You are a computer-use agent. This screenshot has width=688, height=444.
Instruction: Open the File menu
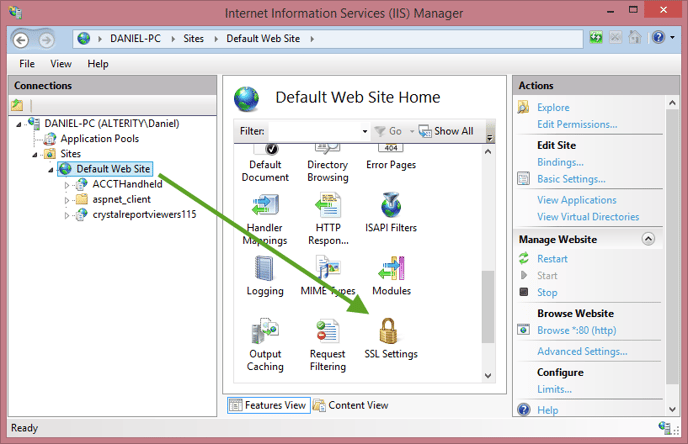(27, 64)
